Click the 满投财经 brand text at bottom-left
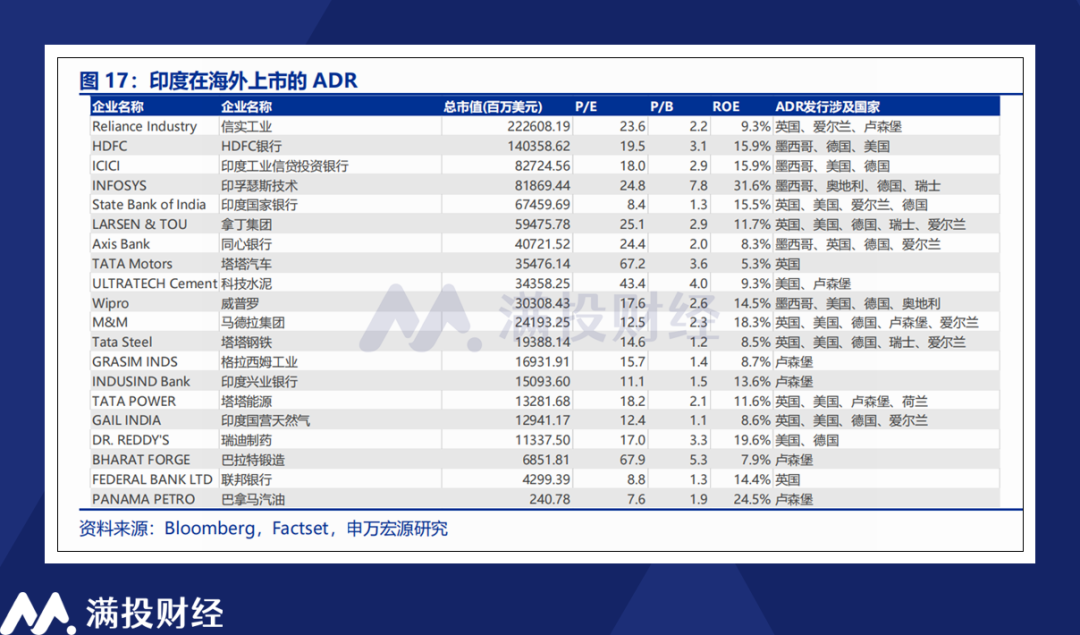Image resolution: width=1080 pixels, height=635 pixels. [x=154, y=612]
